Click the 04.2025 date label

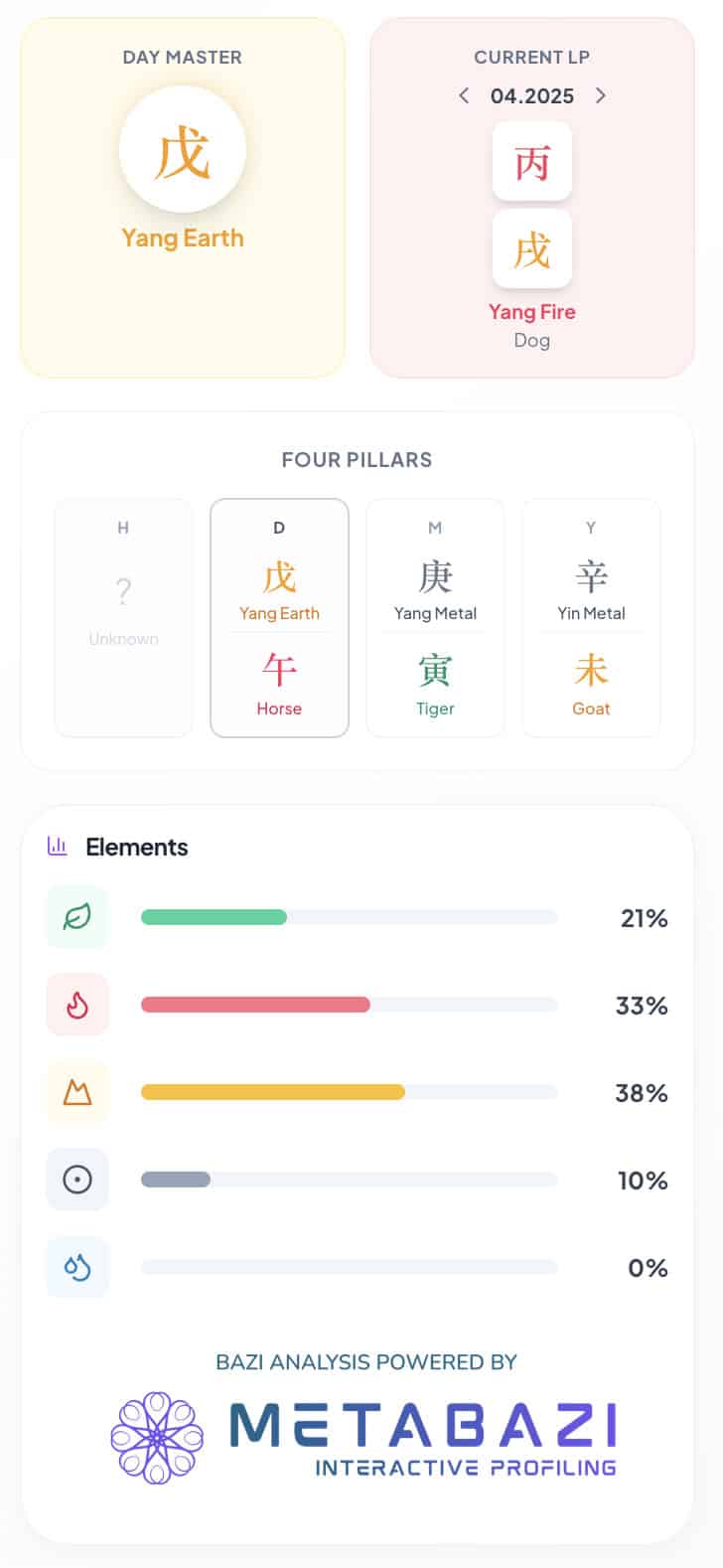point(532,96)
